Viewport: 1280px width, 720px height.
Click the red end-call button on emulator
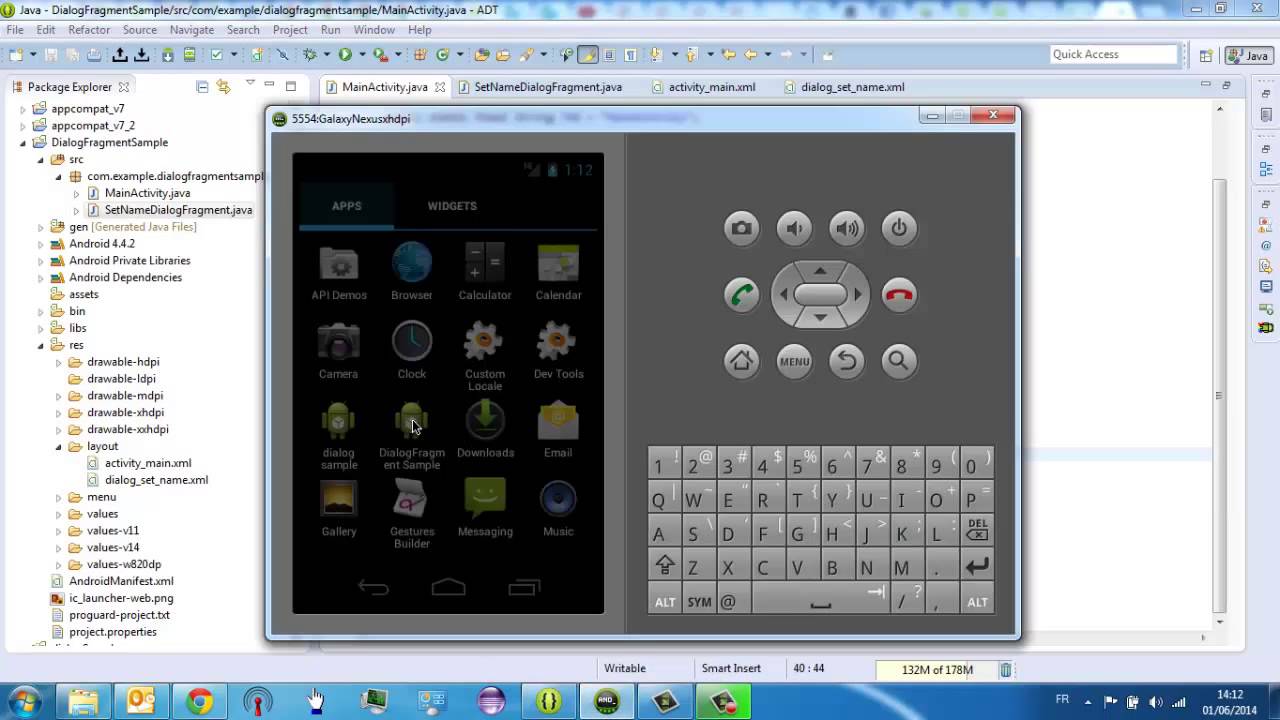pos(899,295)
